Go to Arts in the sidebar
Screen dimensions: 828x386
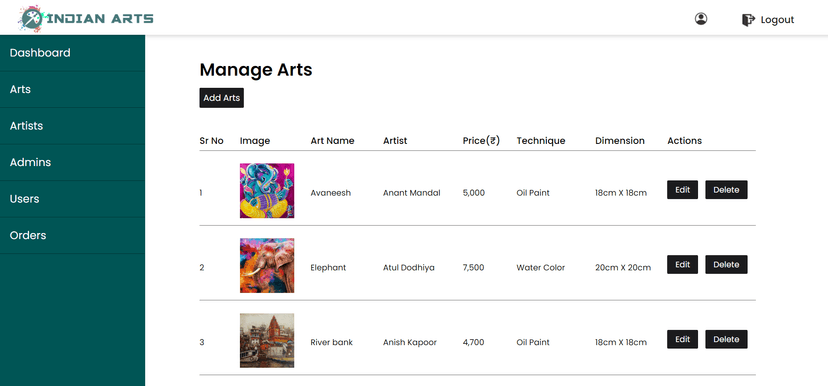72,89
